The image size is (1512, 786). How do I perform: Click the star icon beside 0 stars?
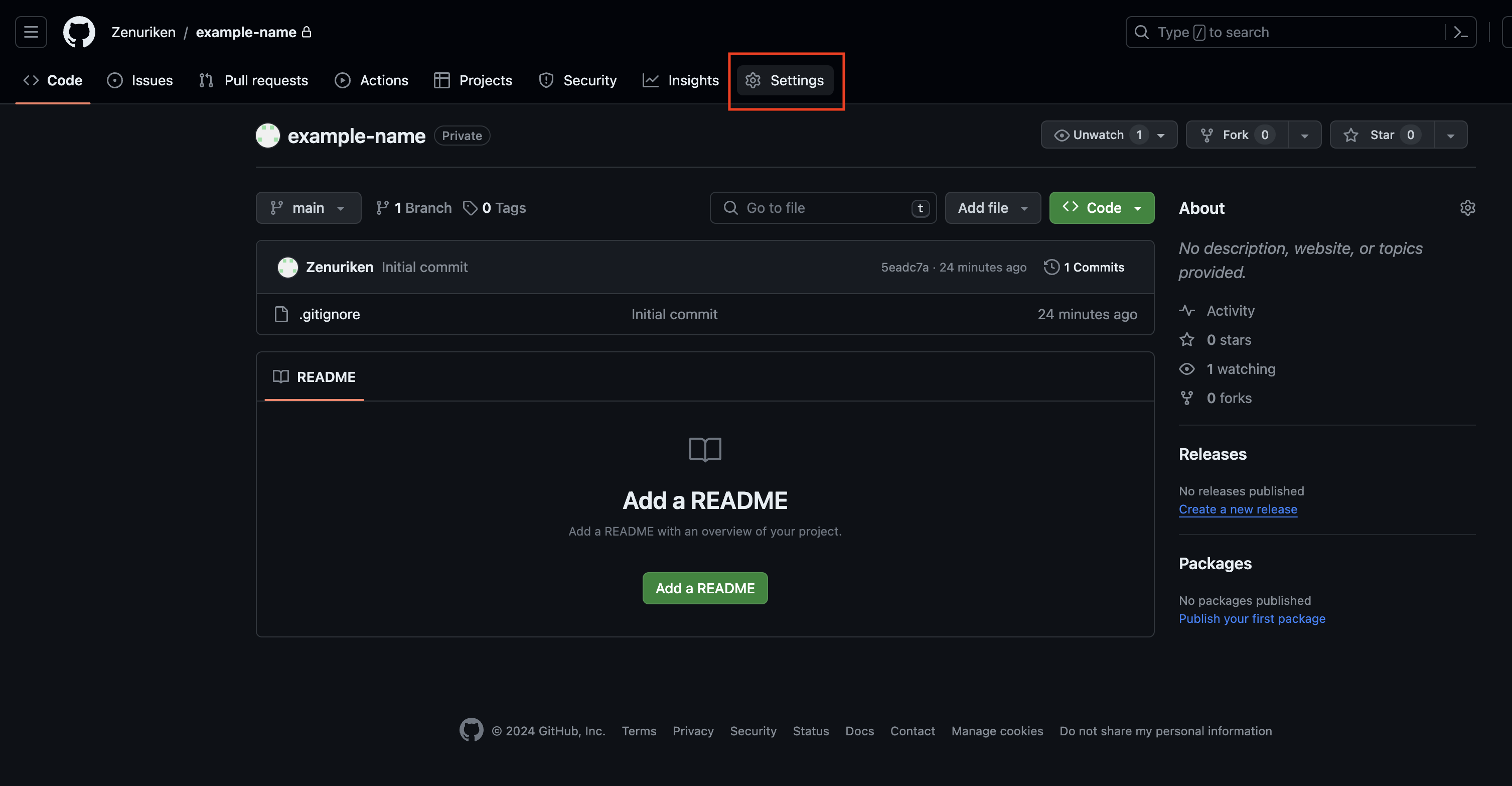point(1187,339)
